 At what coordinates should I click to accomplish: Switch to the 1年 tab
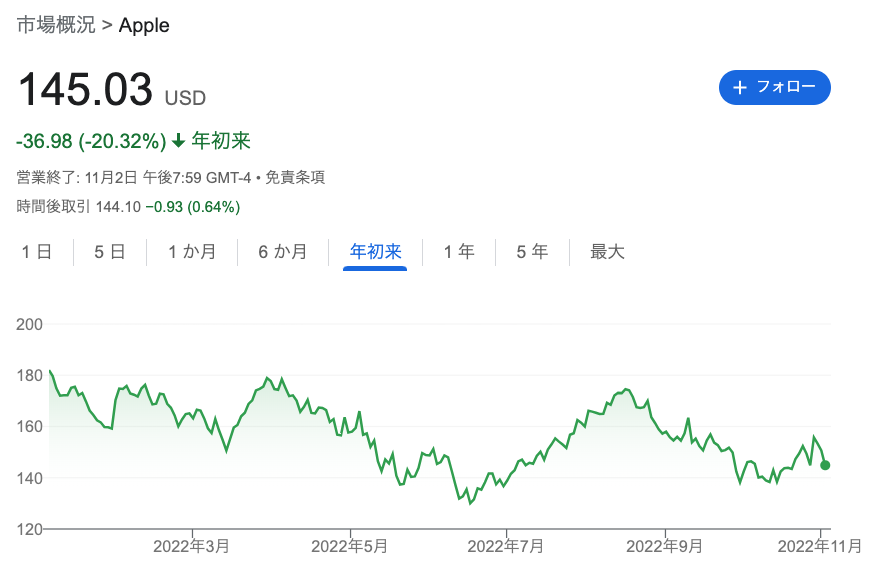(459, 252)
